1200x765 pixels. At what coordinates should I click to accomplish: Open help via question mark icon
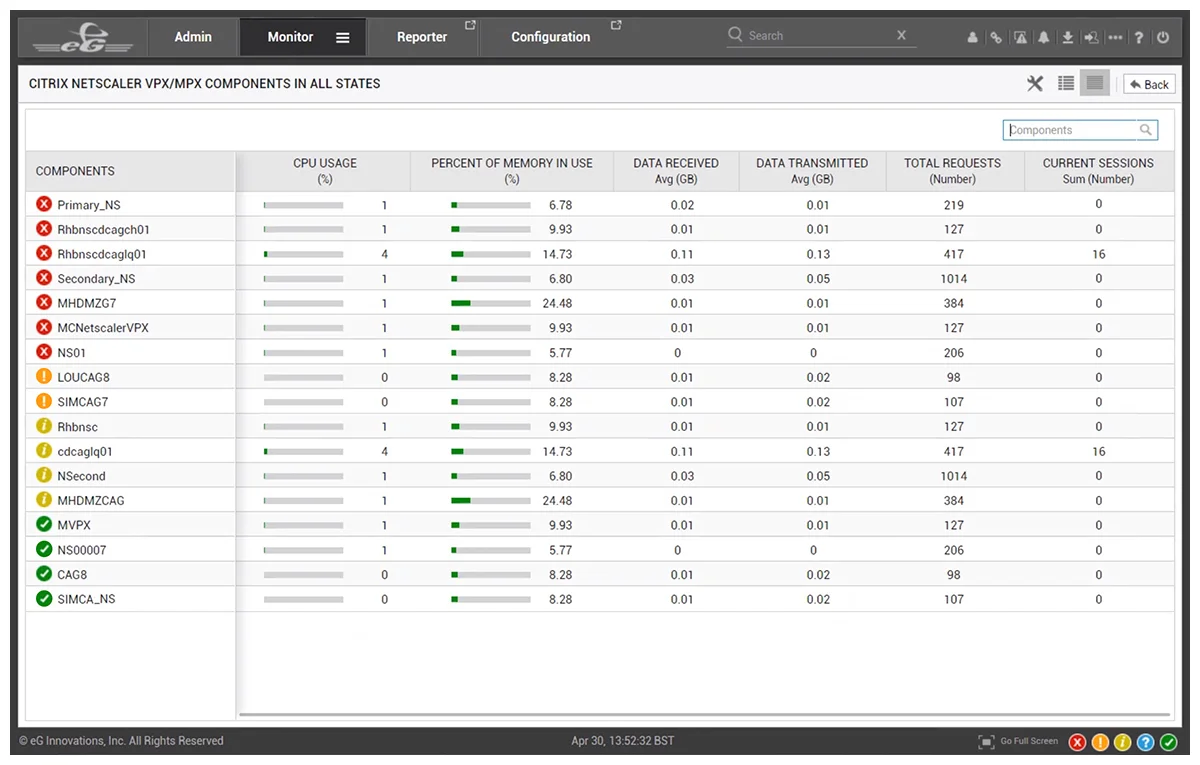point(1139,38)
